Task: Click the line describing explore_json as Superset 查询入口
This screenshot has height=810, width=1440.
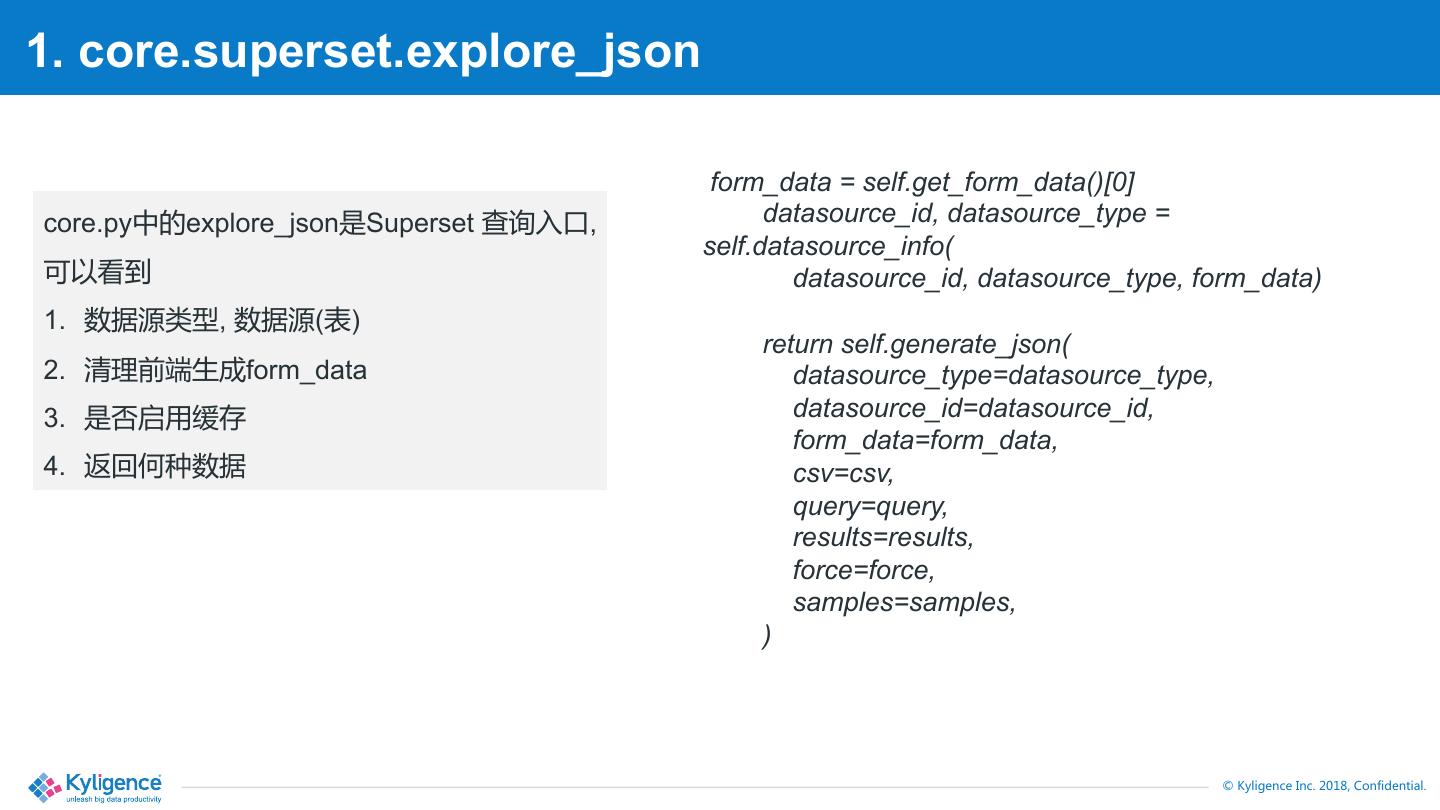Action: click(x=319, y=223)
